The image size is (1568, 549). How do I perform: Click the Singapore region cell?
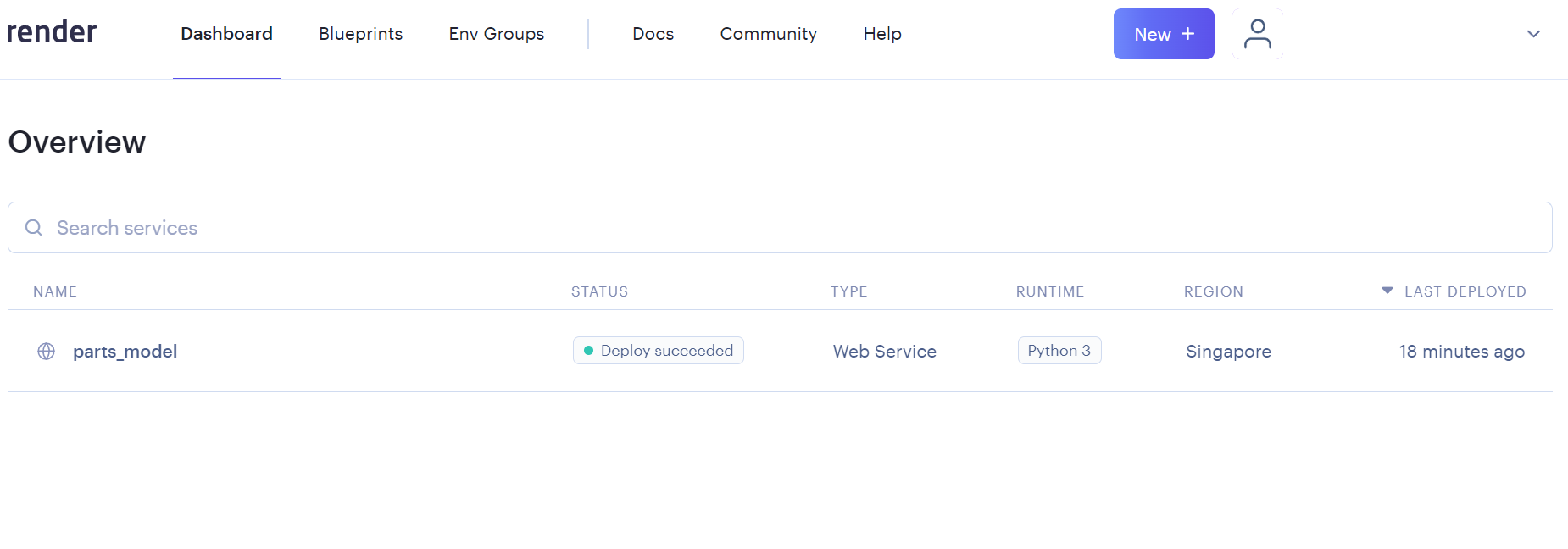click(1228, 352)
